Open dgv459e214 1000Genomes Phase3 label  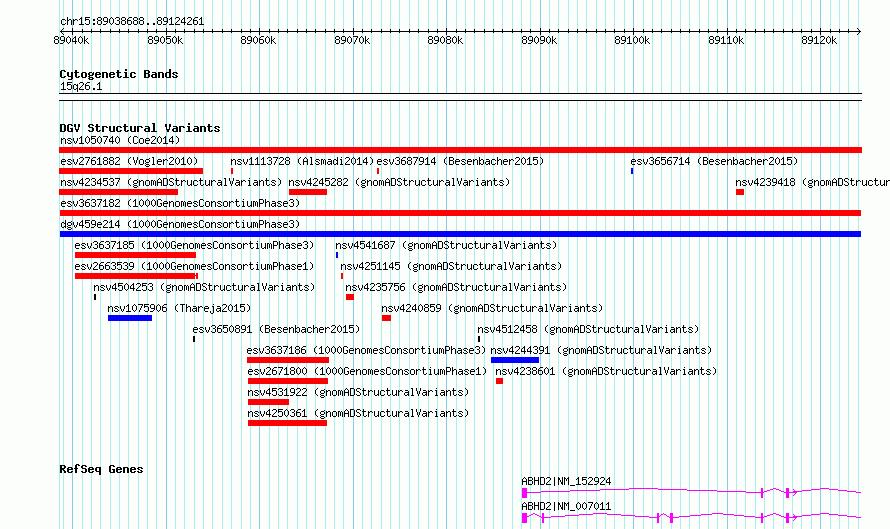[x=180, y=224]
